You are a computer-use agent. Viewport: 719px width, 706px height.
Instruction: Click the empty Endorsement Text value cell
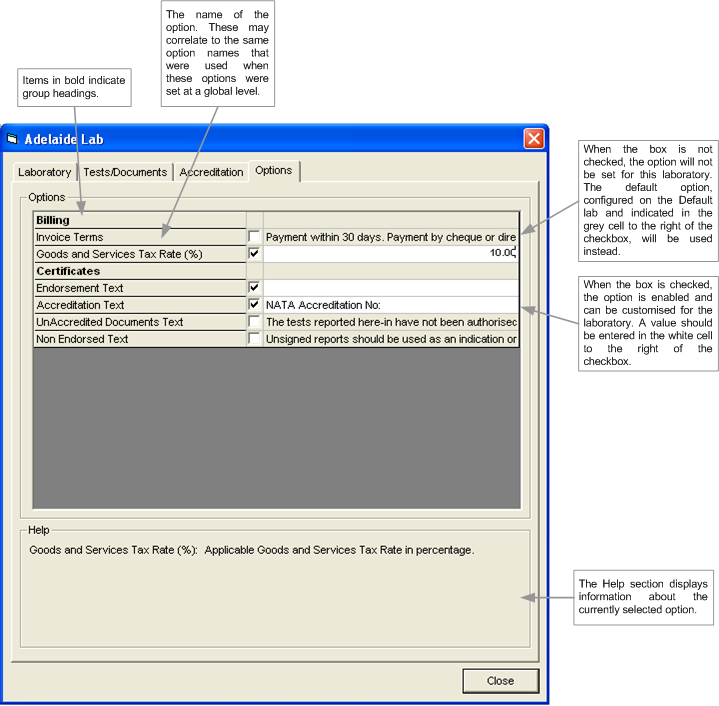(390, 288)
